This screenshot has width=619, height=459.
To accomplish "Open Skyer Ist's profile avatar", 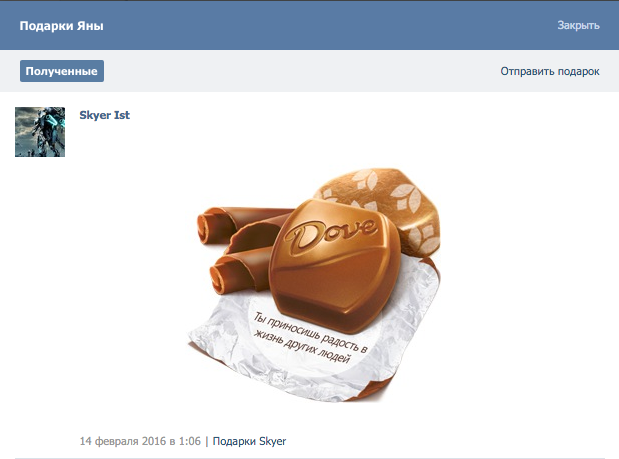I will [40, 132].
